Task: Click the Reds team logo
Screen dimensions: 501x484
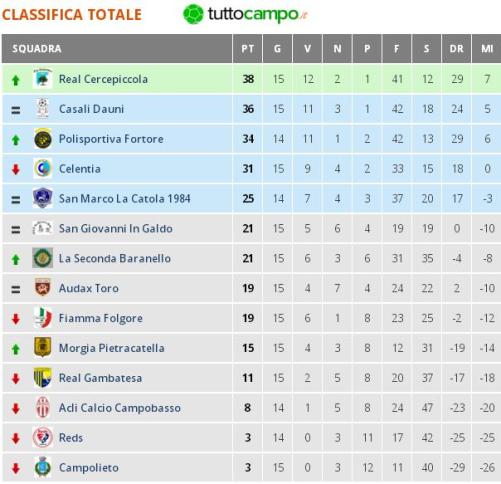Action: coord(43,437)
